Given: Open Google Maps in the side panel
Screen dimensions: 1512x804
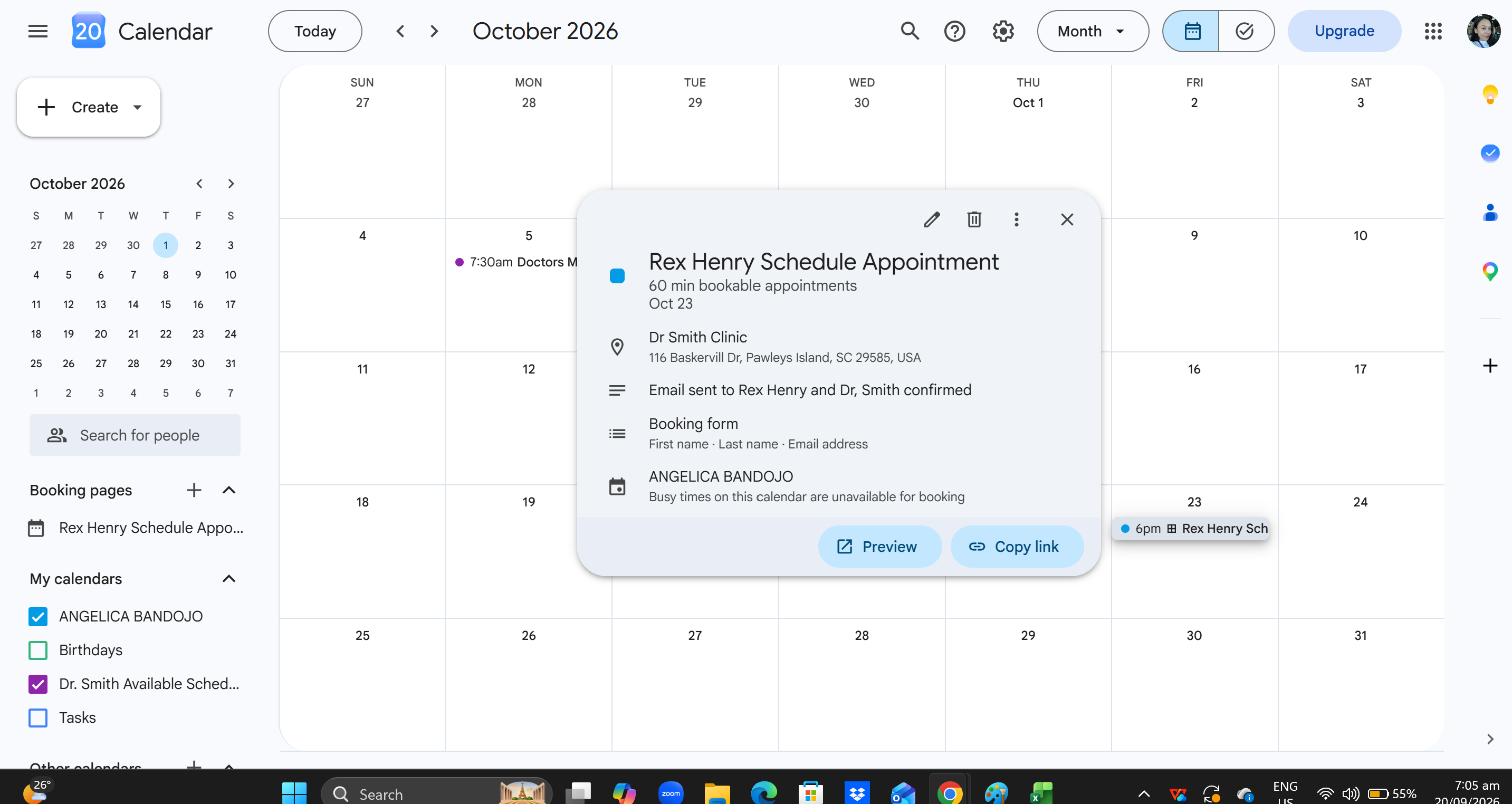Looking at the screenshot, I should tap(1490, 271).
